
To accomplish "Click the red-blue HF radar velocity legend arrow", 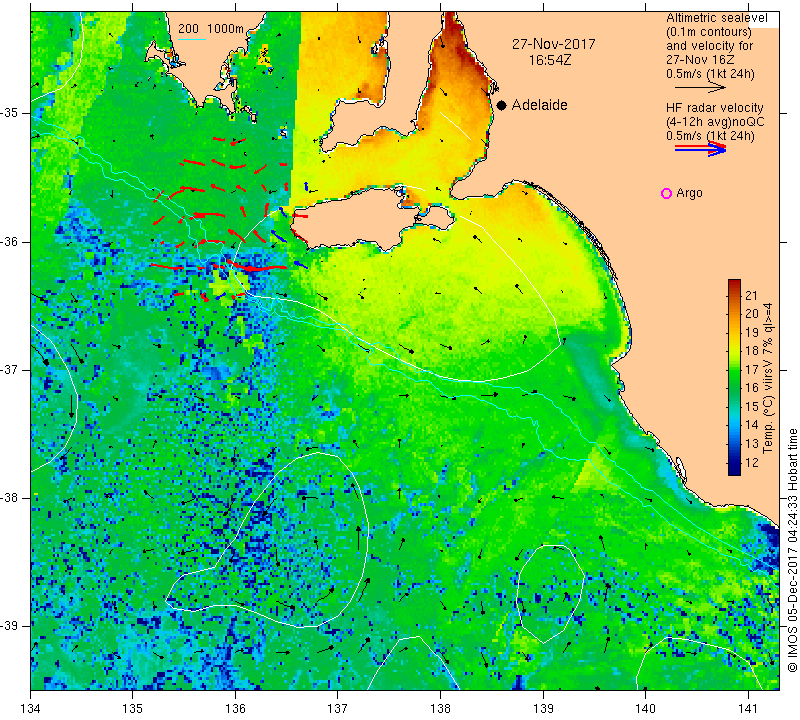I will pyautogui.click(x=700, y=149).
